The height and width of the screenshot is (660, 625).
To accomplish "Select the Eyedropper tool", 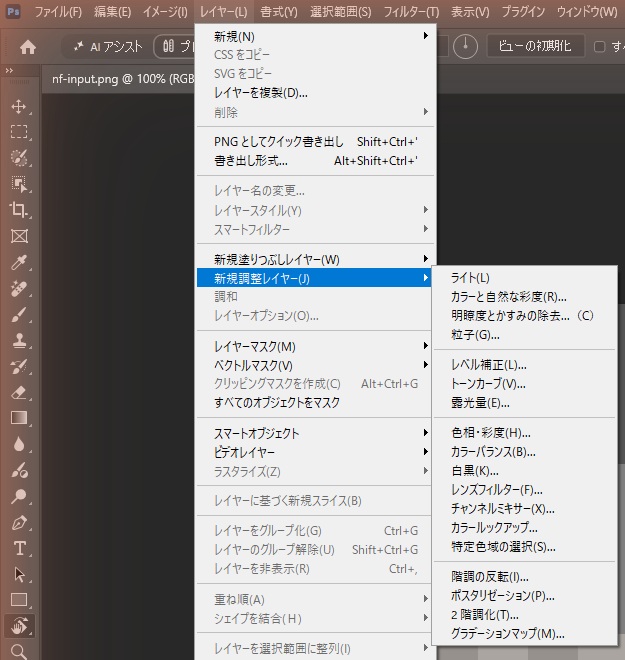I will pyautogui.click(x=19, y=262).
